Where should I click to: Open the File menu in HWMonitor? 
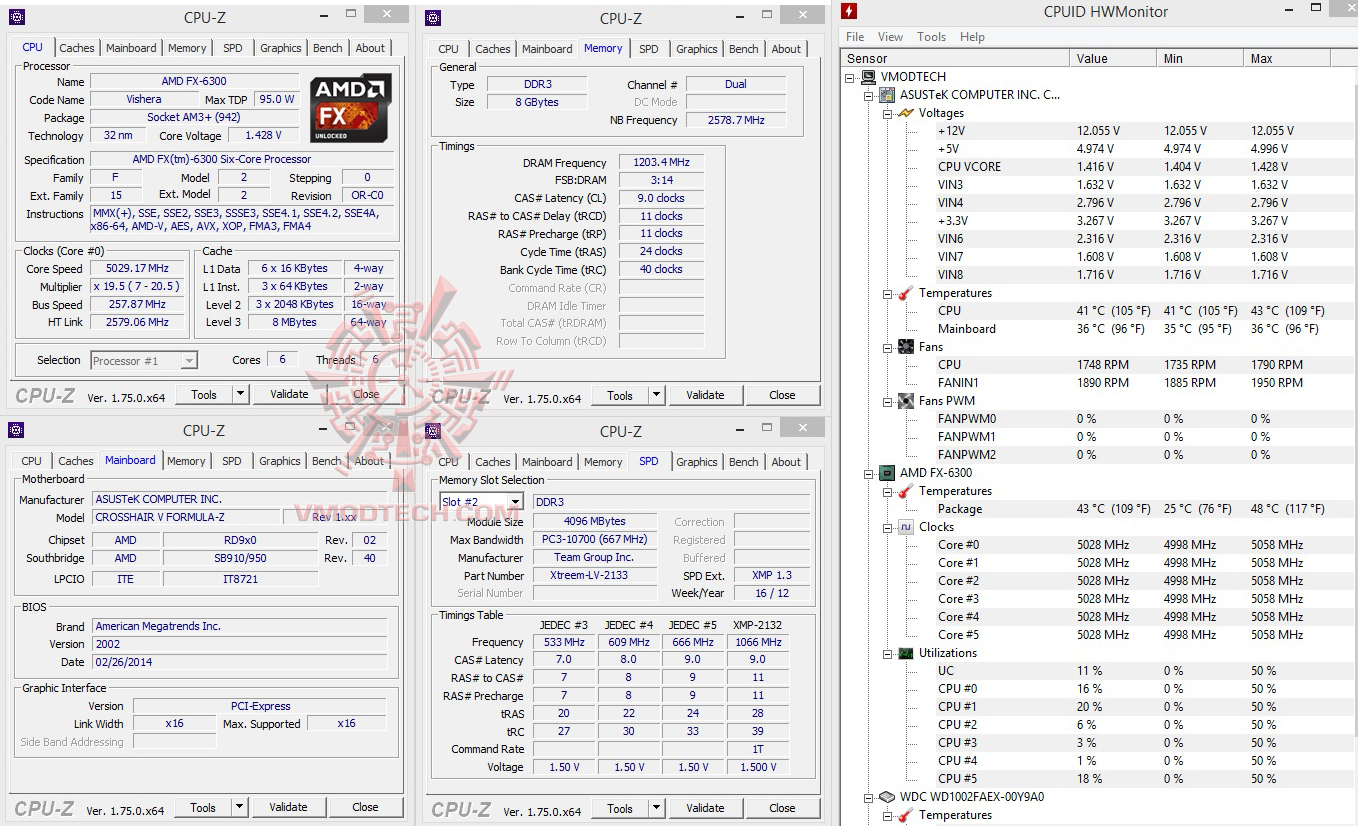[x=855, y=37]
